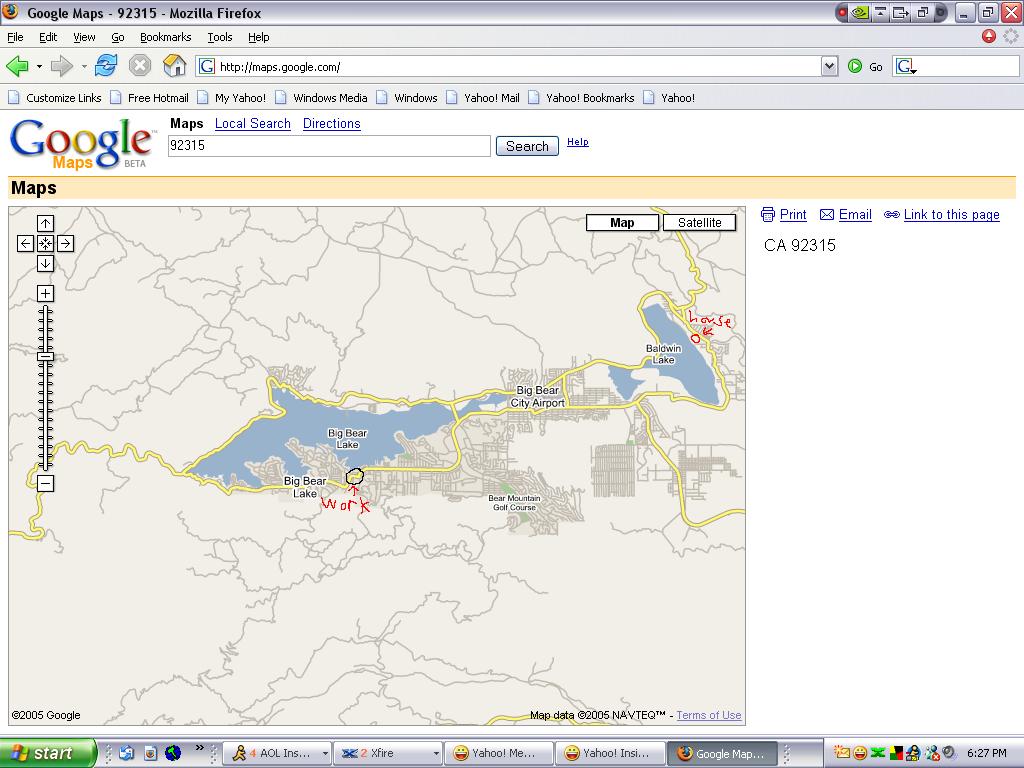Click the Reload page icon
Viewport: 1024px width, 768px height.
click(106, 67)
